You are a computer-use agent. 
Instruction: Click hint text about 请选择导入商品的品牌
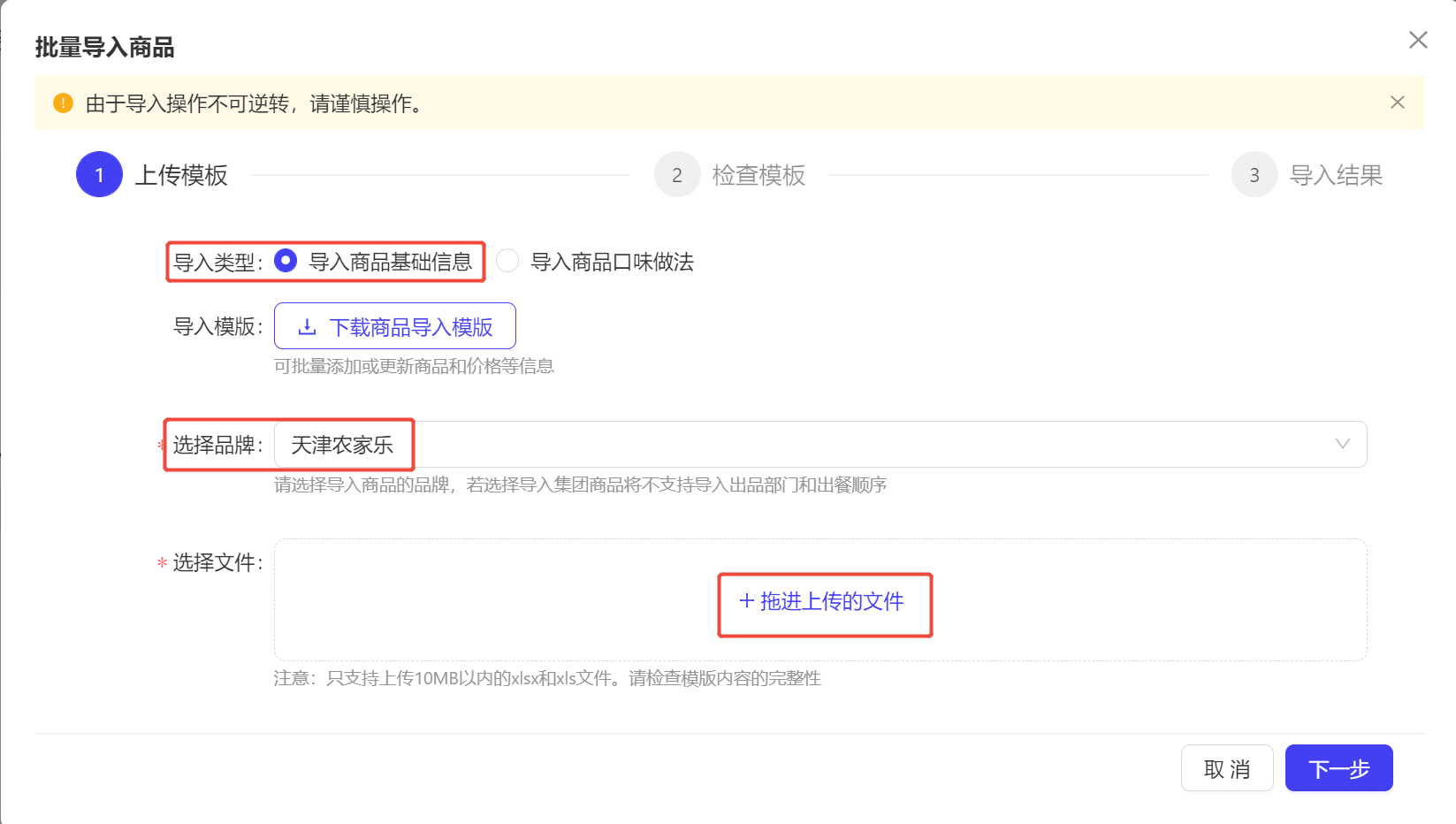click(580, 484)
